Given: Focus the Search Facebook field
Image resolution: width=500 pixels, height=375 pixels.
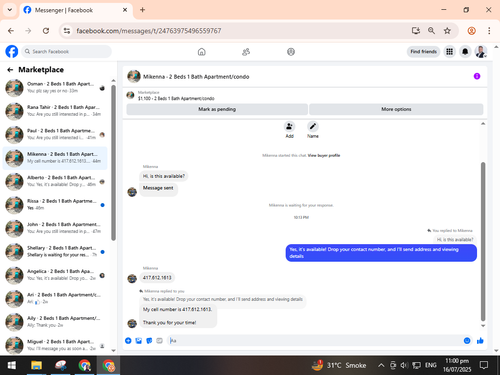Looking at the screenshot, I should point(67,52).
